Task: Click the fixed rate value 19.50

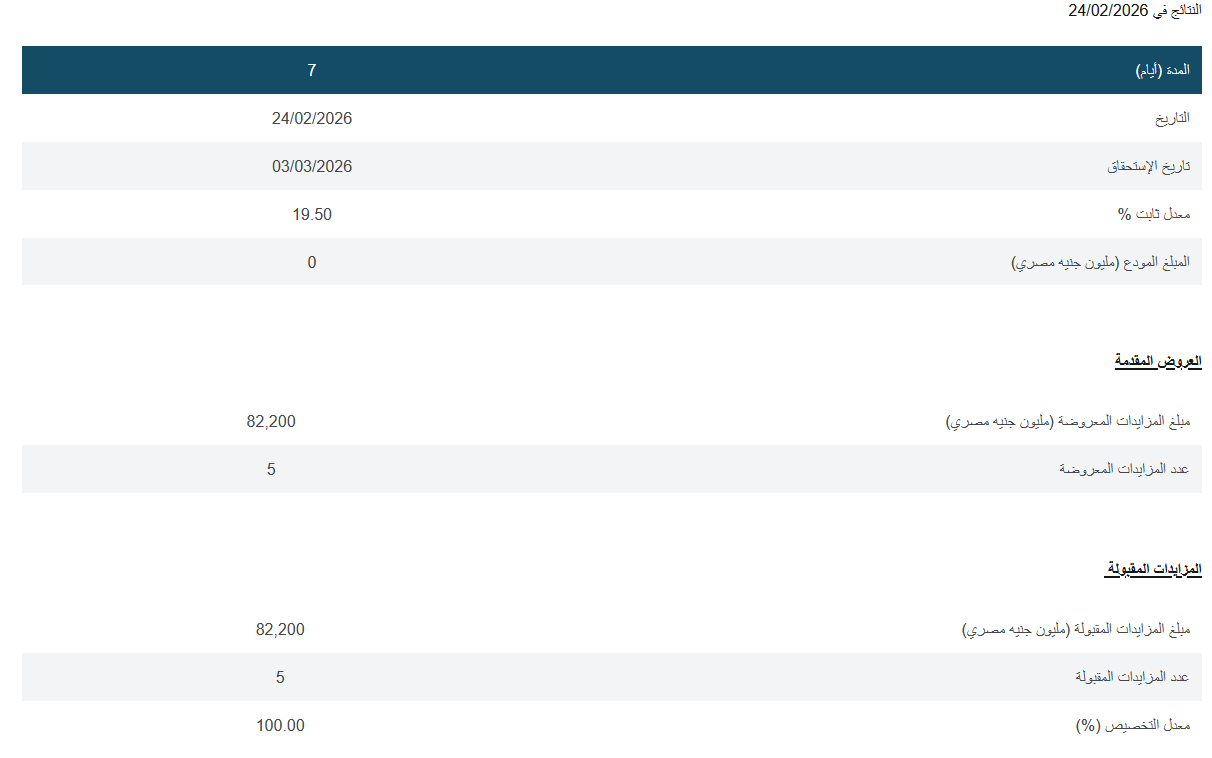Action: point(312,214)
